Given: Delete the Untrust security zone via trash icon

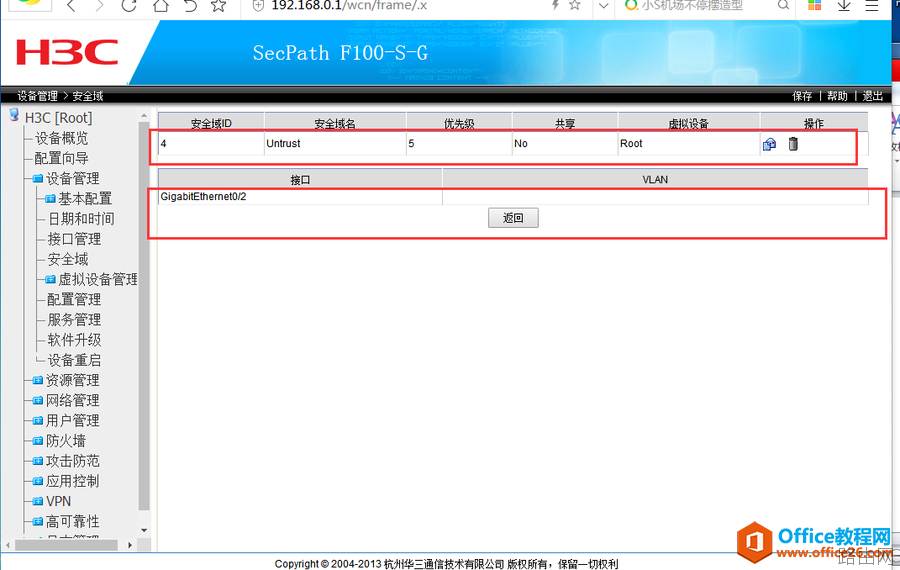Looking at the screenshot, I should [x=793, y=144].
